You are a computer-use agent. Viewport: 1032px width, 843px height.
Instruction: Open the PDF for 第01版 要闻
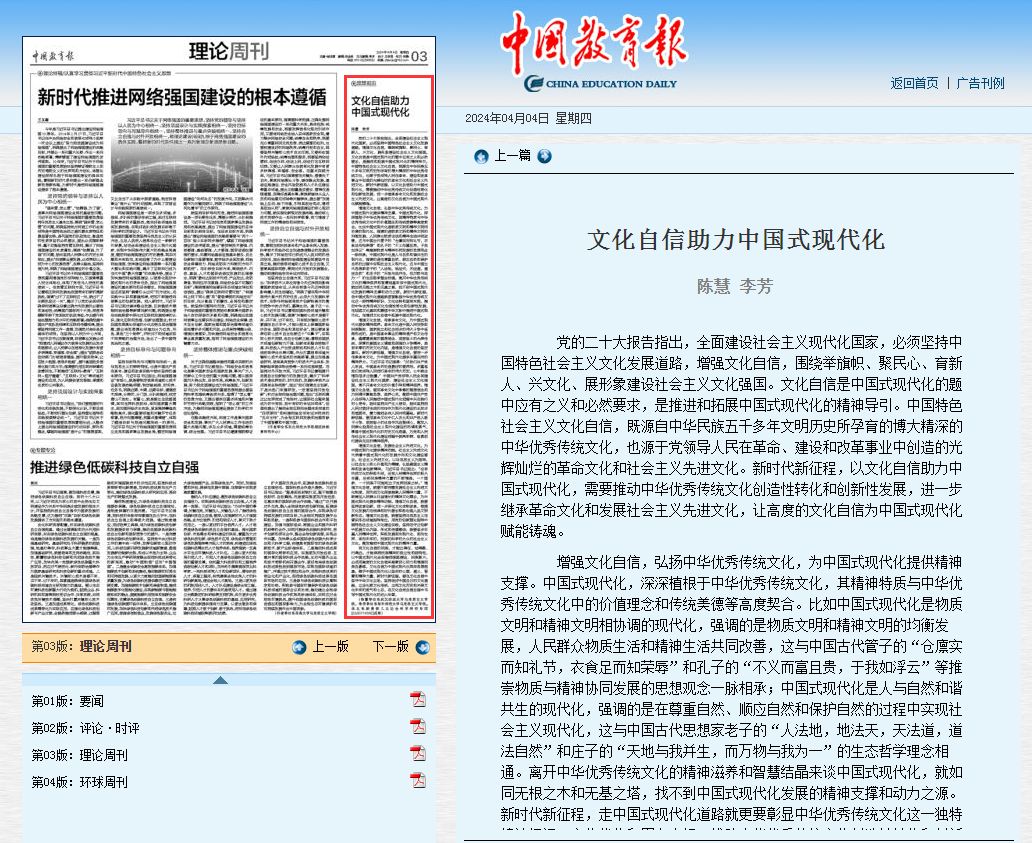tap(418, 699)
